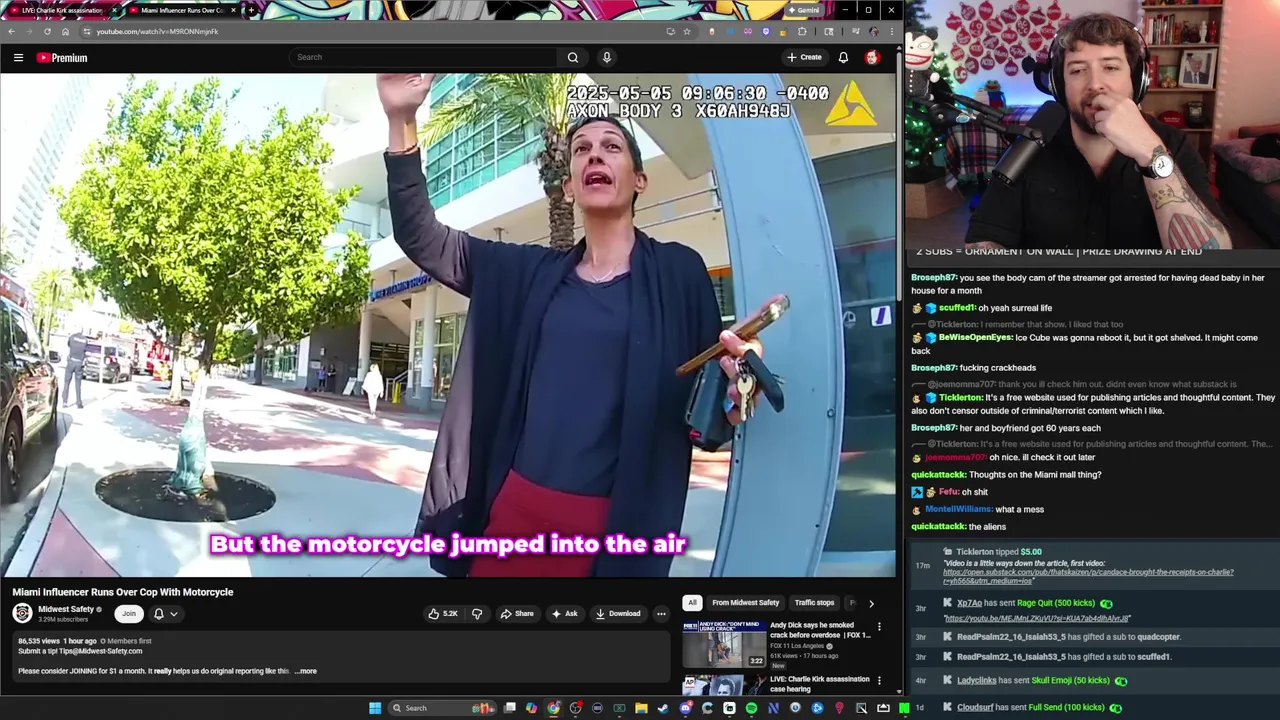Open the YouTube hamburger guide menu

(x=18, y=57)
